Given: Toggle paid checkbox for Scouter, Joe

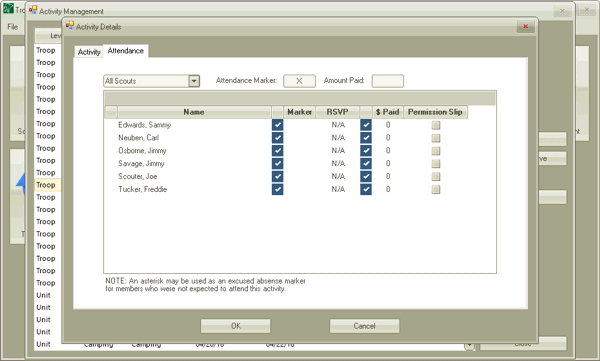Looking at the screenshot, I should coord(366,176).
